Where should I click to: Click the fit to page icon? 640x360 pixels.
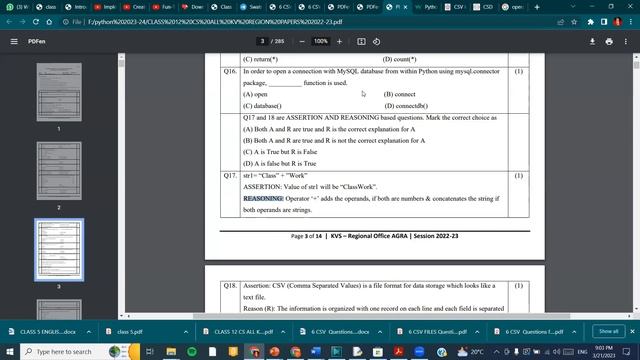point(361,41)
